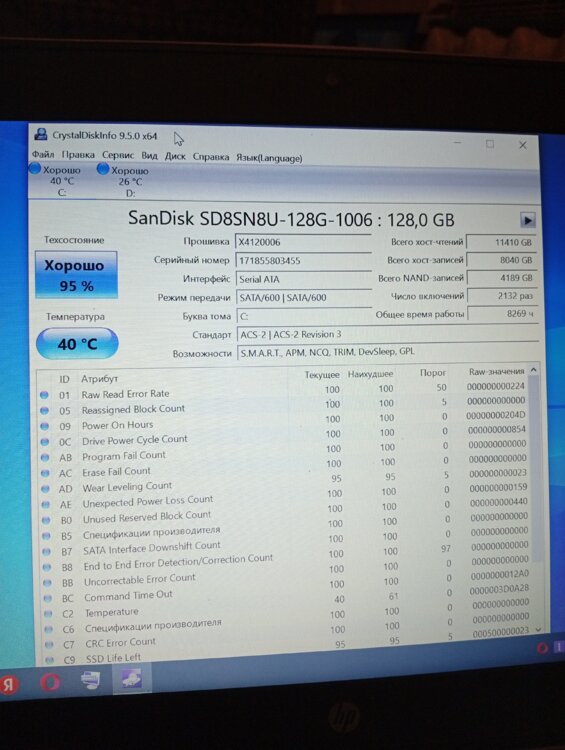Click the ID column header
This screenshot has height=750, width=565.
click(x=64, y=379)
